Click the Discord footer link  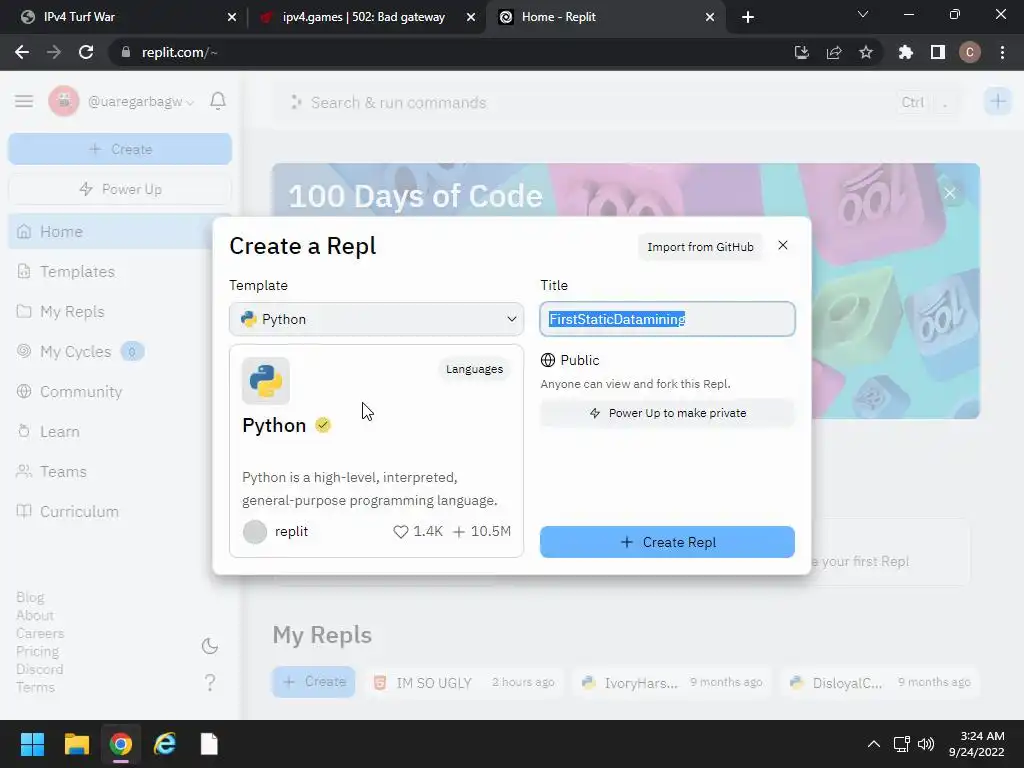pos(39,669)
